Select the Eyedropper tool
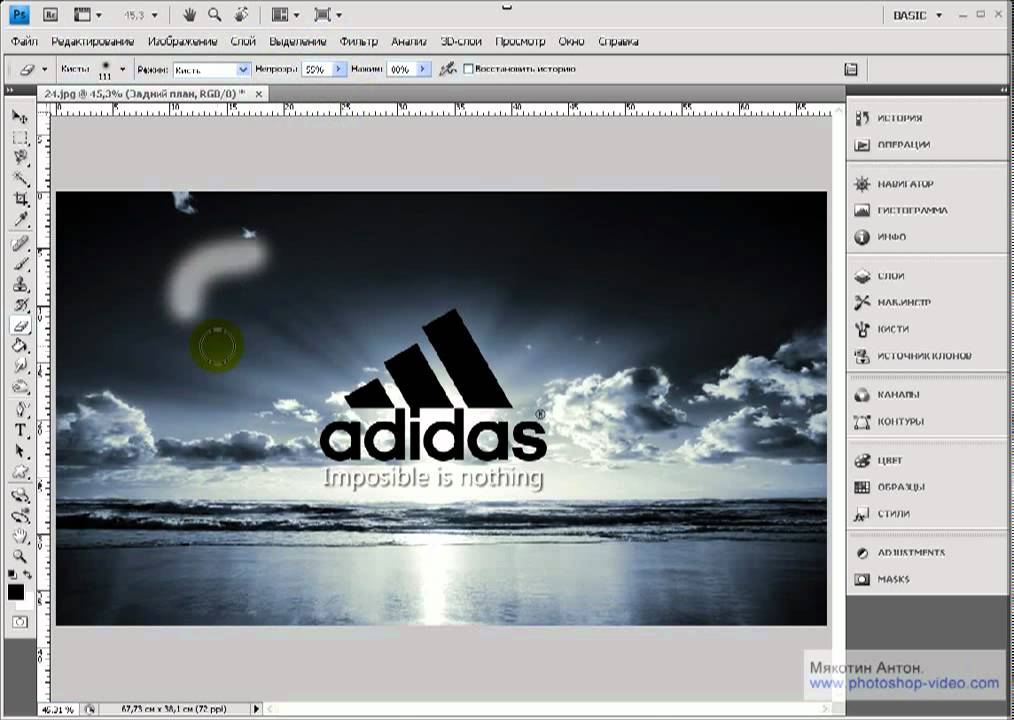Viewport: 1014px width, 720px height. click(20, 220)
